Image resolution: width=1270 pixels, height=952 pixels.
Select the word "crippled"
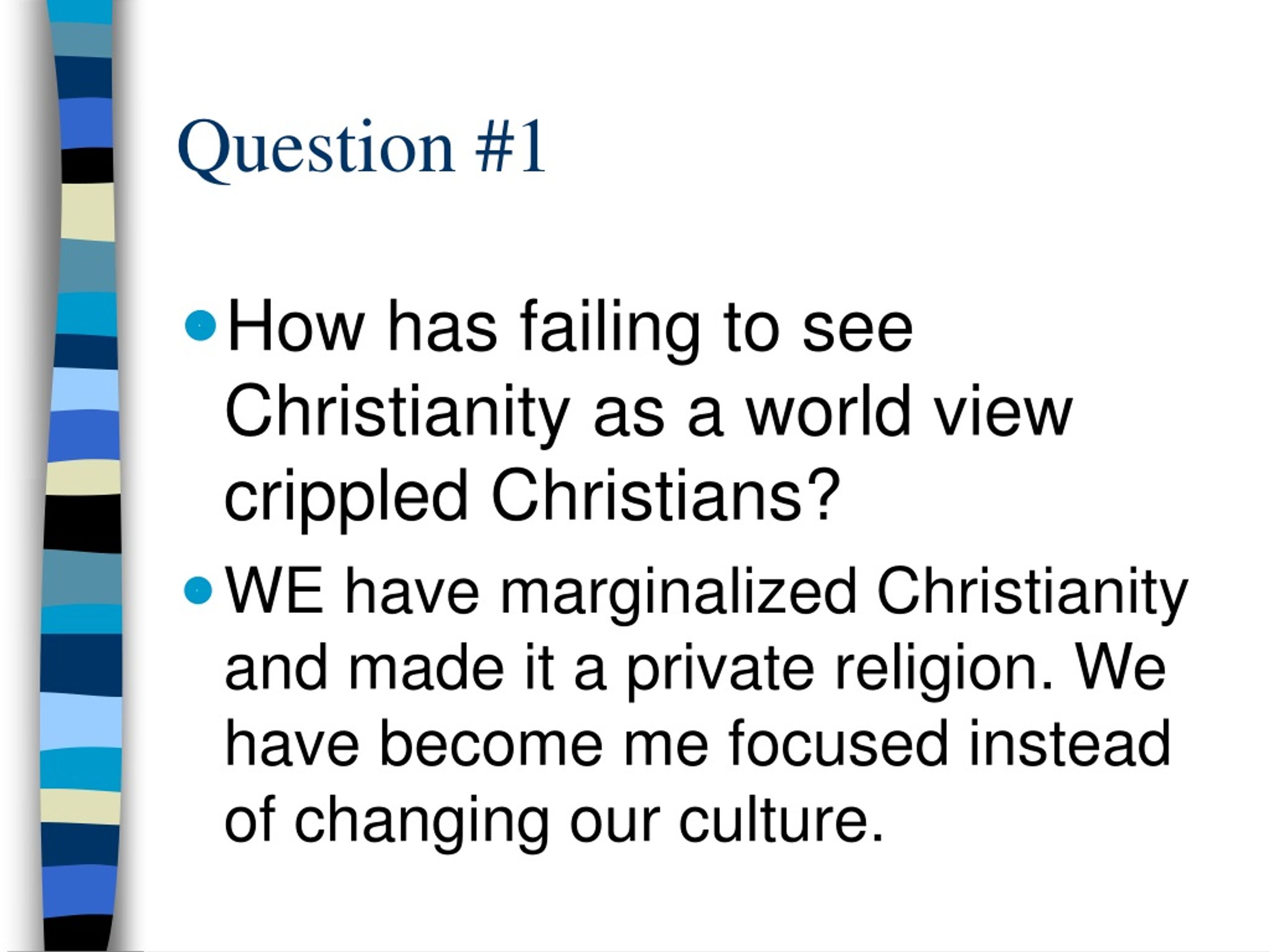346,495
